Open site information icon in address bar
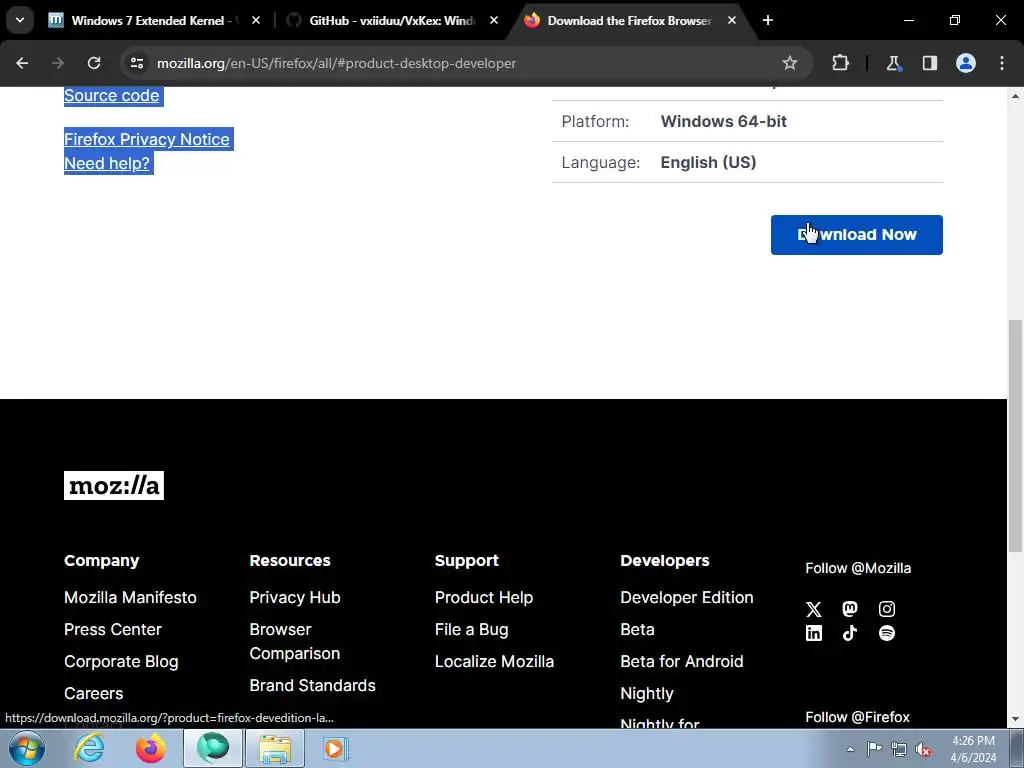 [137, 63]
